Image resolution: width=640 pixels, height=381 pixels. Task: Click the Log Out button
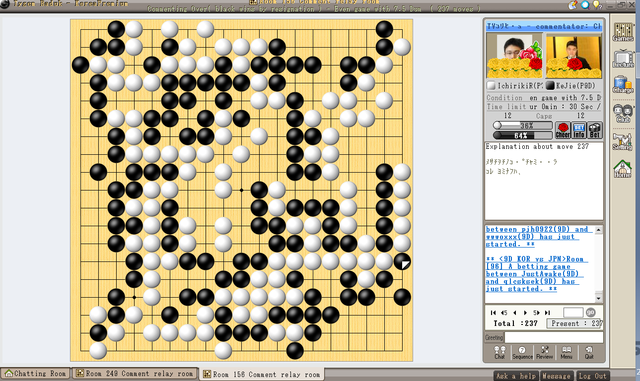(x=592, y=376)
